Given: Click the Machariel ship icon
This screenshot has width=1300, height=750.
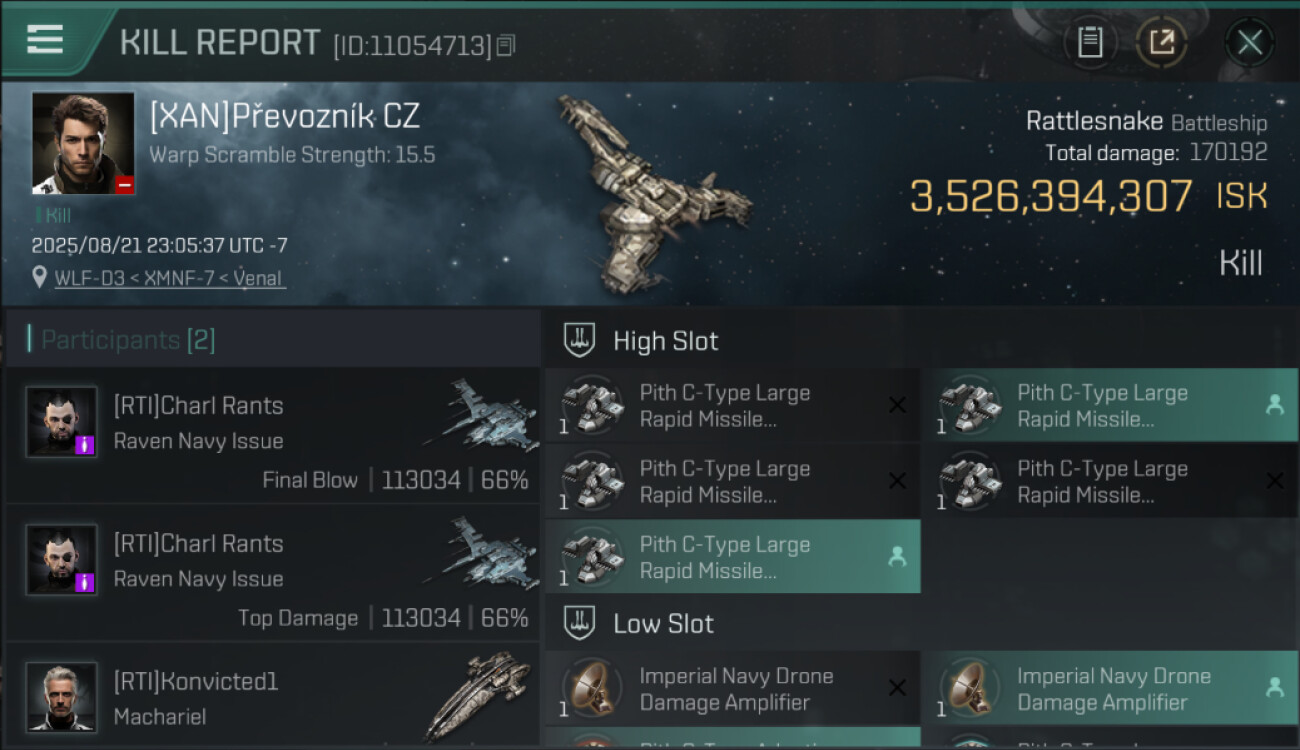Looking at the screenshot, I should coord(478,696).
